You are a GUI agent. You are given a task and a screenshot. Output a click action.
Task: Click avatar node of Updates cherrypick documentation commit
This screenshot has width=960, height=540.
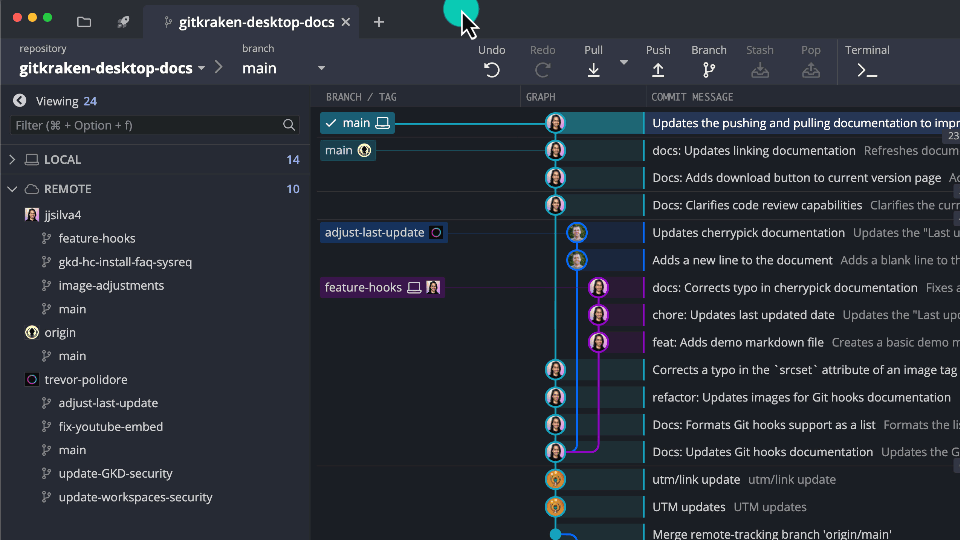point(577,233)
